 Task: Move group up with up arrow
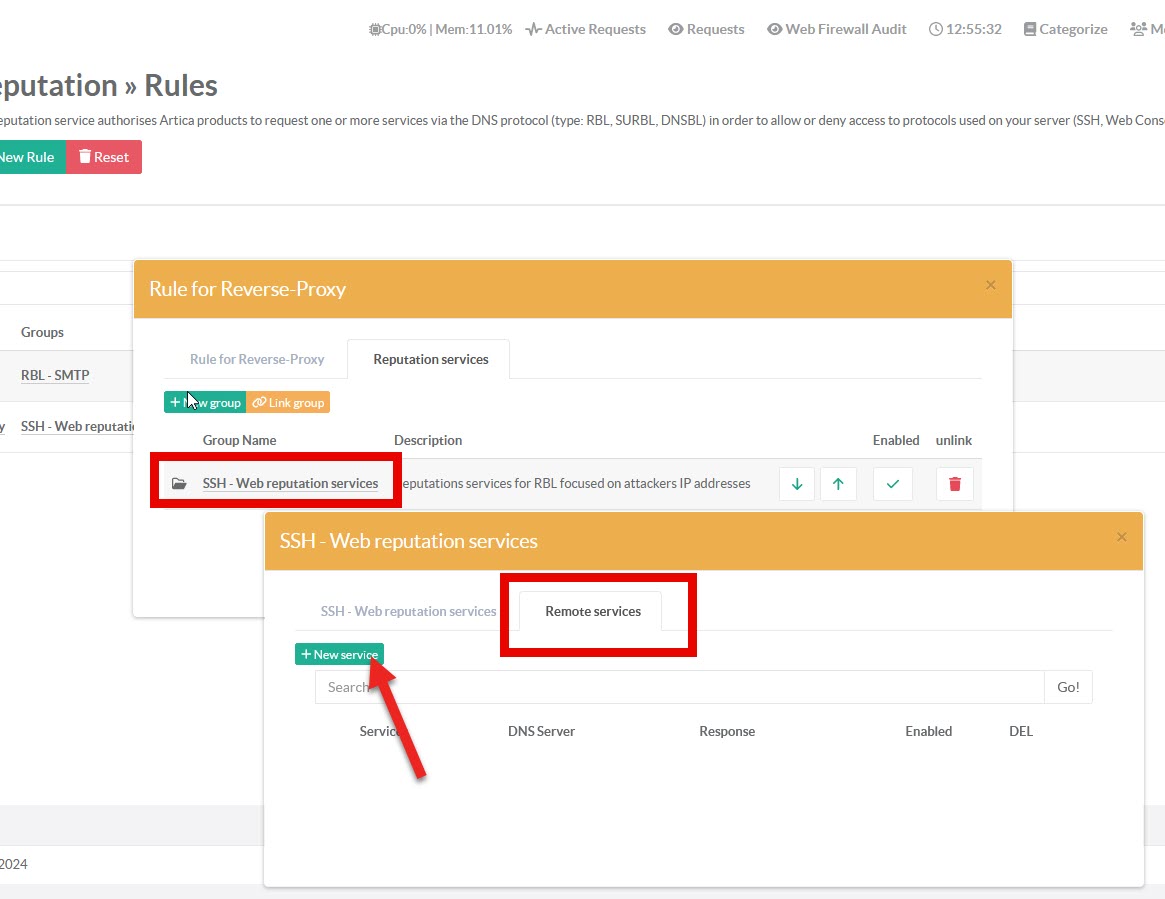(x=838, y=484)
